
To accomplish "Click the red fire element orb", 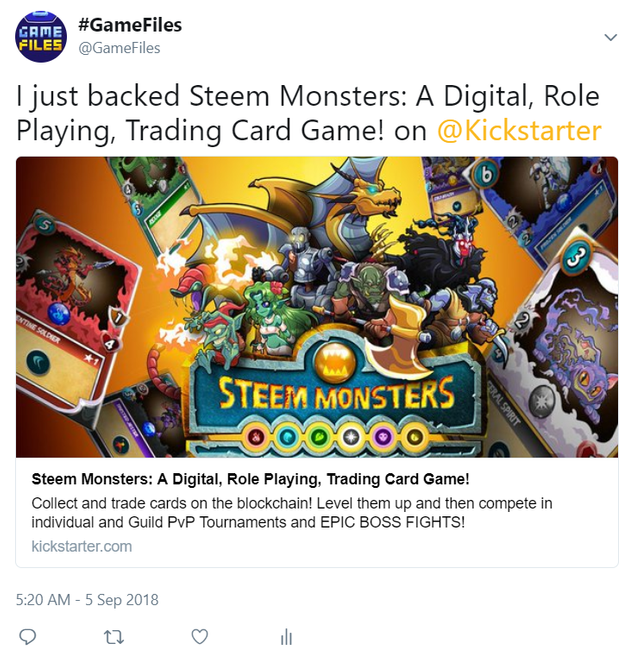I will point(255,437).
